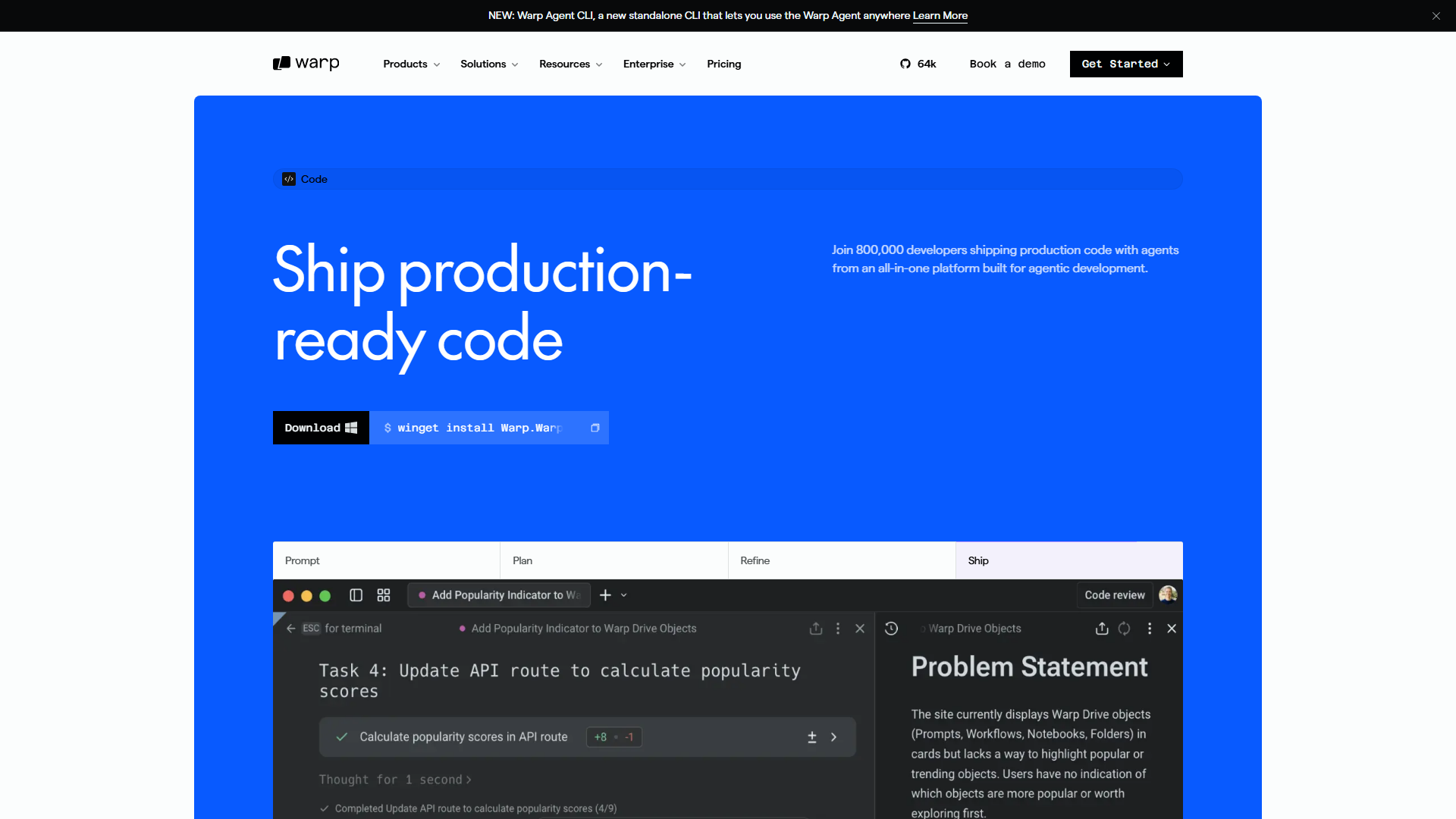
Task: Click the Download button
Action: point(321,428)
